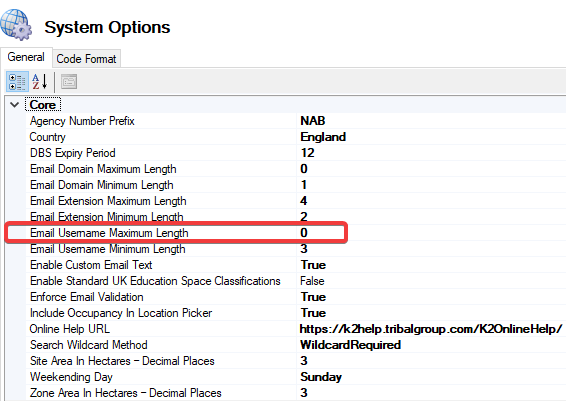Edit the DBS Expiry Period value

pos(431,153)
